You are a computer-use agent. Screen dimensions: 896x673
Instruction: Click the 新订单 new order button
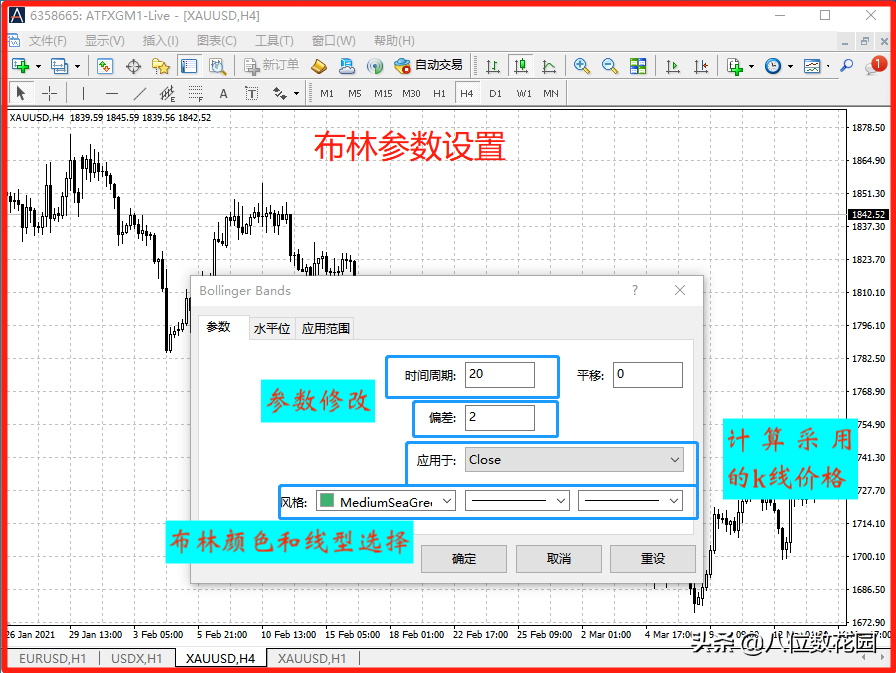point(272,66)
